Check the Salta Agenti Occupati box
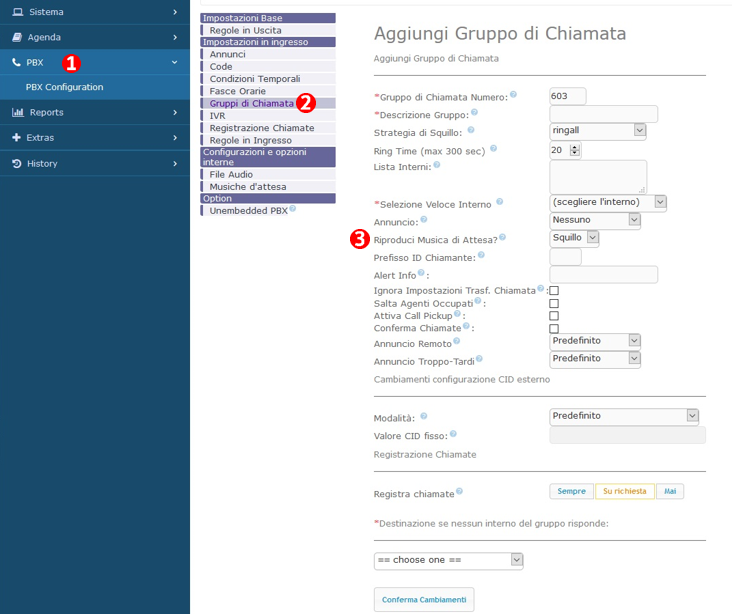 click(554, 303)
